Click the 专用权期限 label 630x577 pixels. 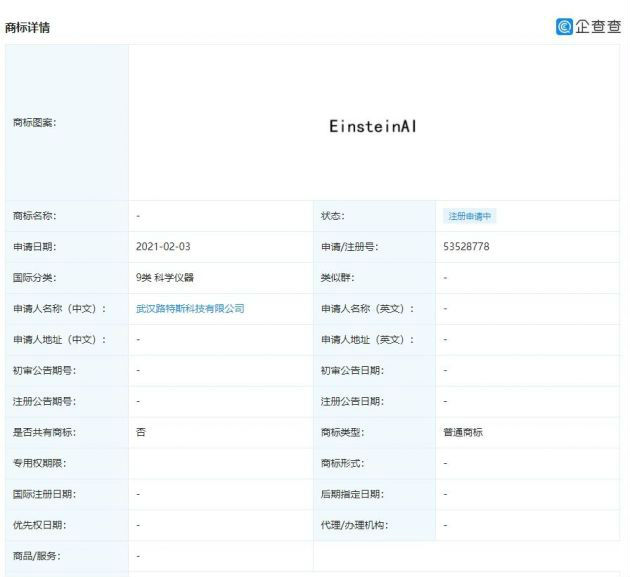(x=39, y=463)
